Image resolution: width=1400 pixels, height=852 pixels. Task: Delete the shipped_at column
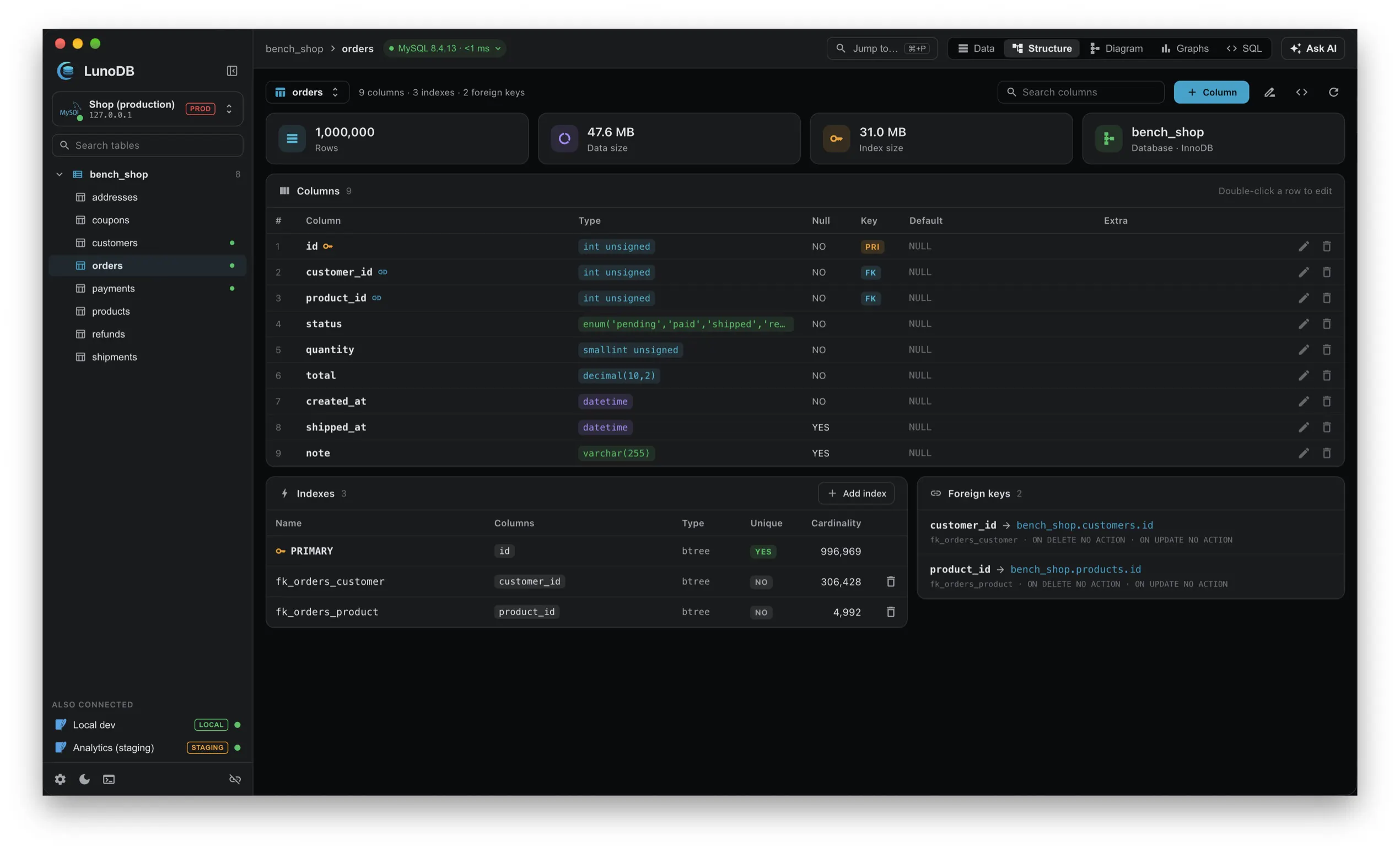click(x=1327, y=427)
